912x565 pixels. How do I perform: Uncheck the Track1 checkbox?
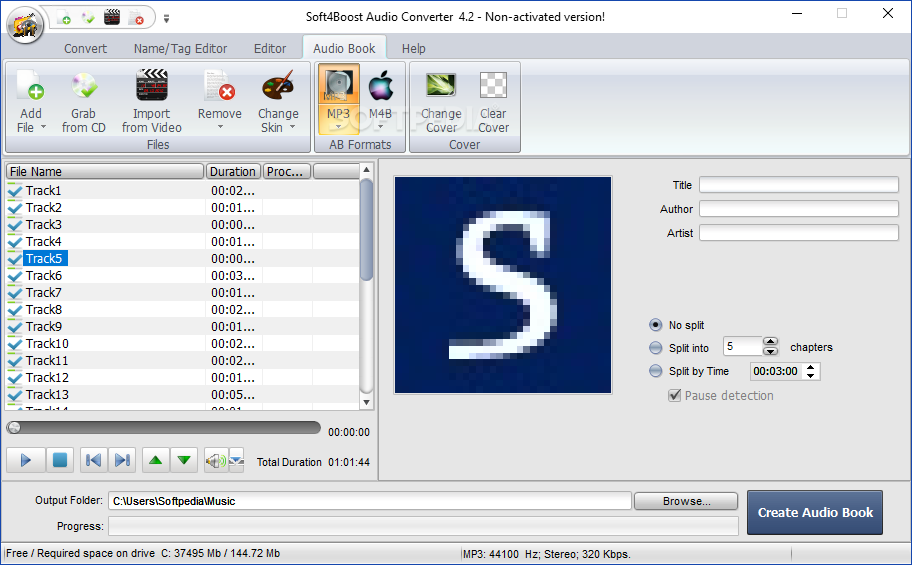click(x=15, y=190)
